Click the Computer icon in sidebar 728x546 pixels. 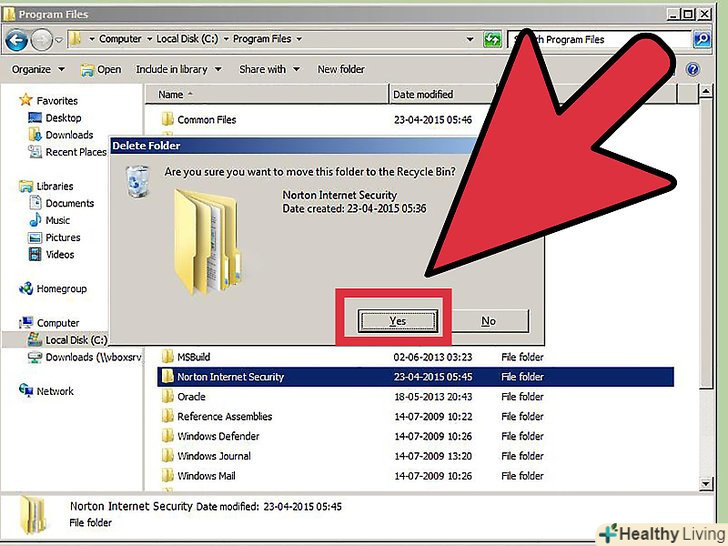click(x=26, y=322)
